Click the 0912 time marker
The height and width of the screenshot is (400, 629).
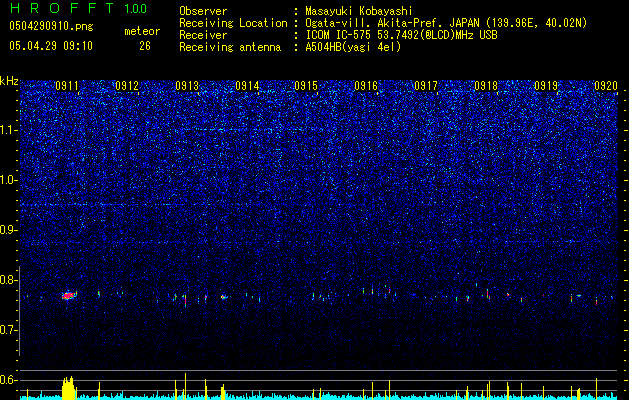(127, 86)
